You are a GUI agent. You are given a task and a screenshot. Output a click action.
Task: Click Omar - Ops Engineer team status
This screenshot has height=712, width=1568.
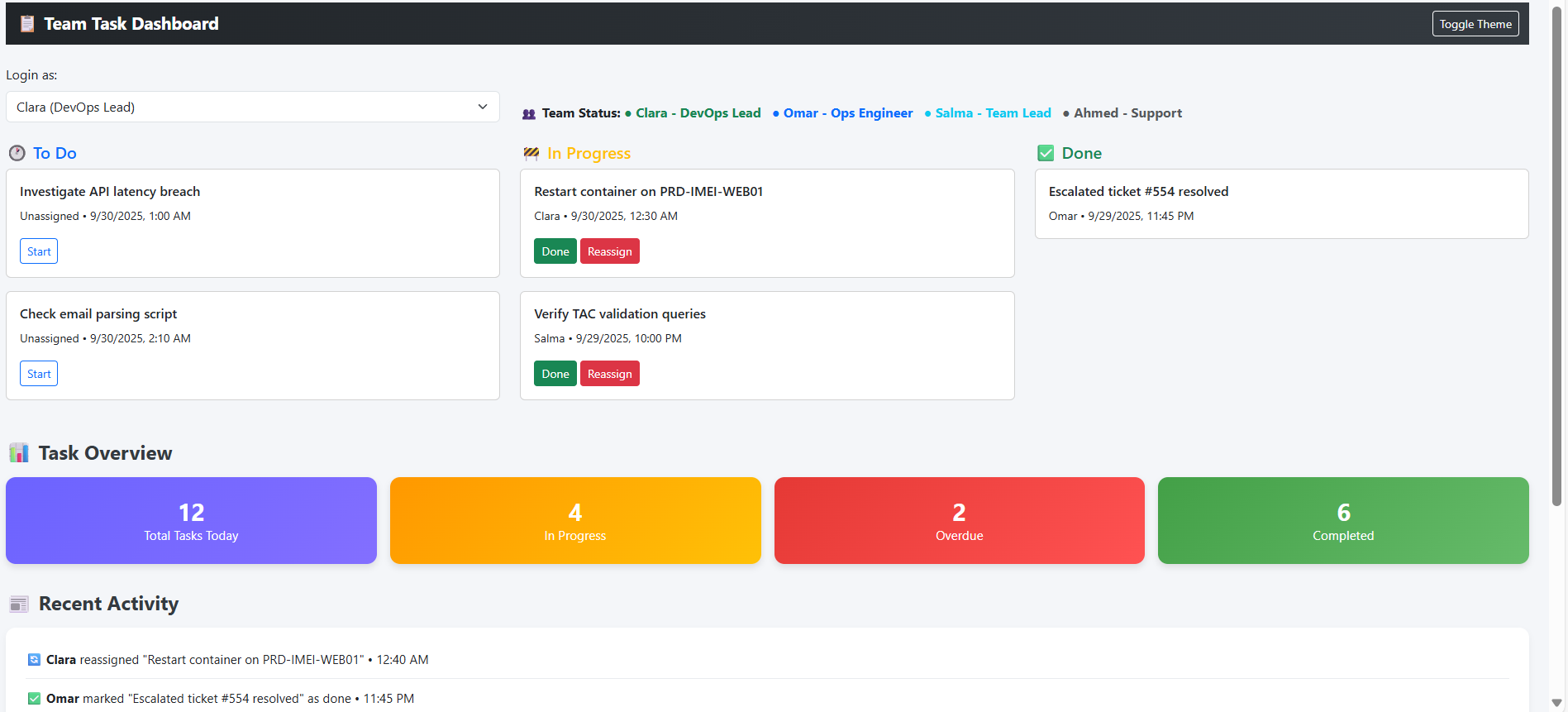(842, 113)
